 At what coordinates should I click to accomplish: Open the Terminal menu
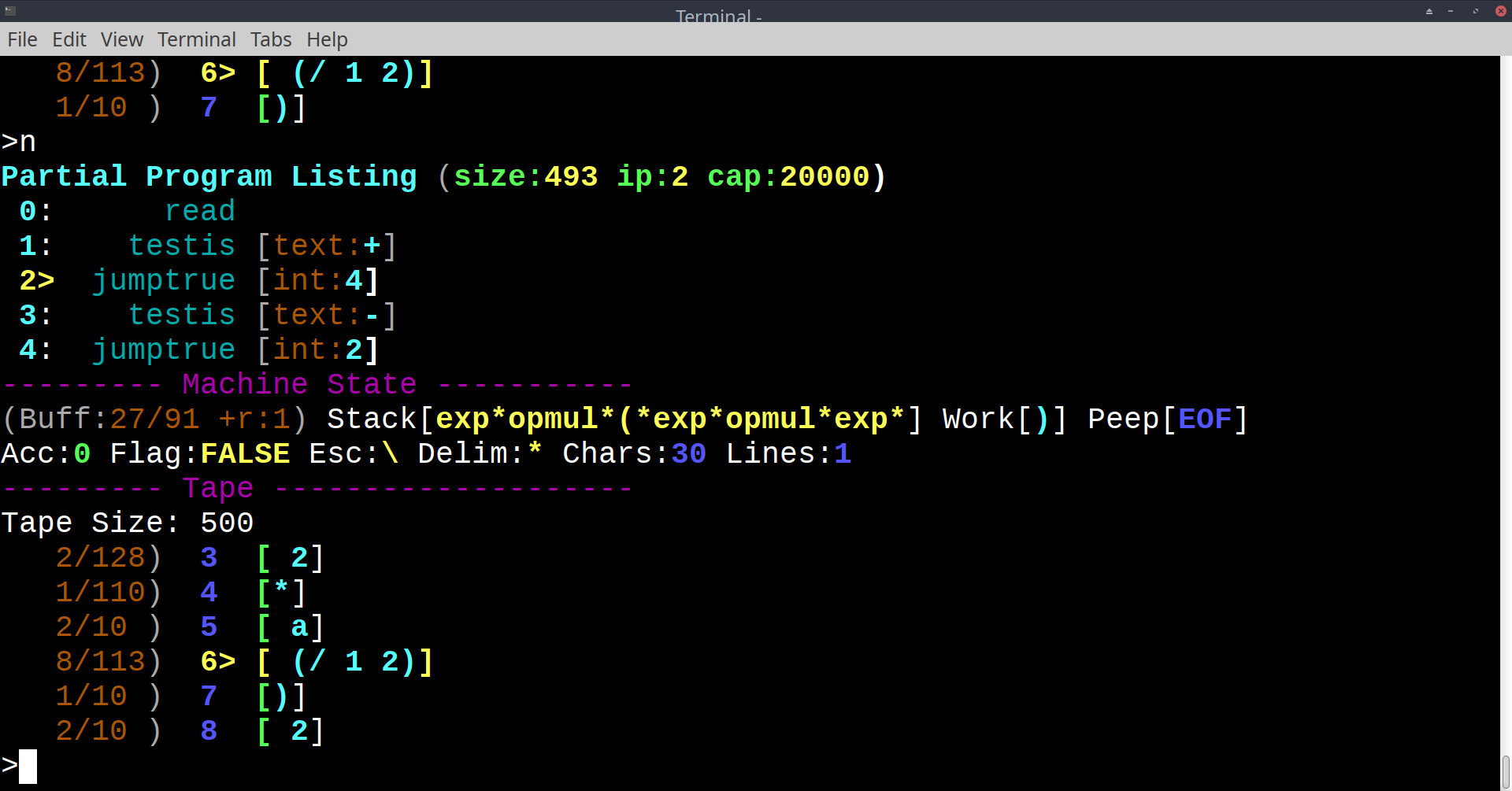(x=196, y=39)
